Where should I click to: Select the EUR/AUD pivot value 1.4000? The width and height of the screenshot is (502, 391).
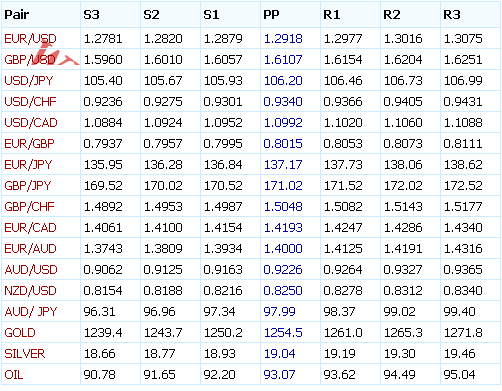283,249
